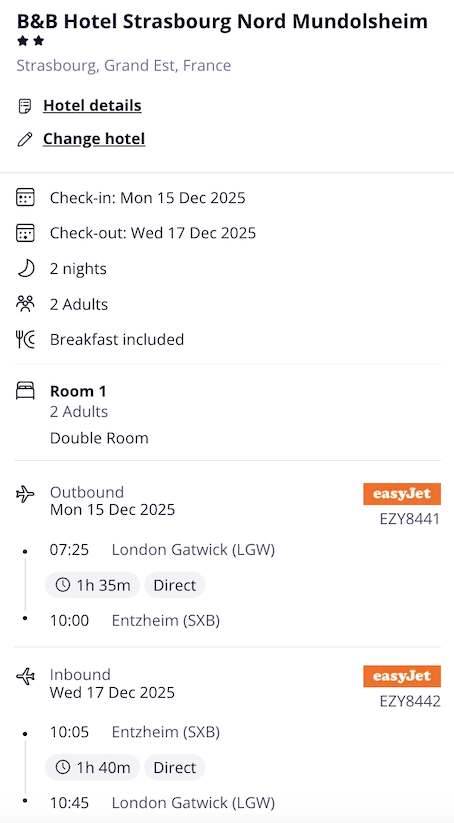Screen dimensions: 454x823
Task: Click flight number EZY8441
Action: point(410,519)
